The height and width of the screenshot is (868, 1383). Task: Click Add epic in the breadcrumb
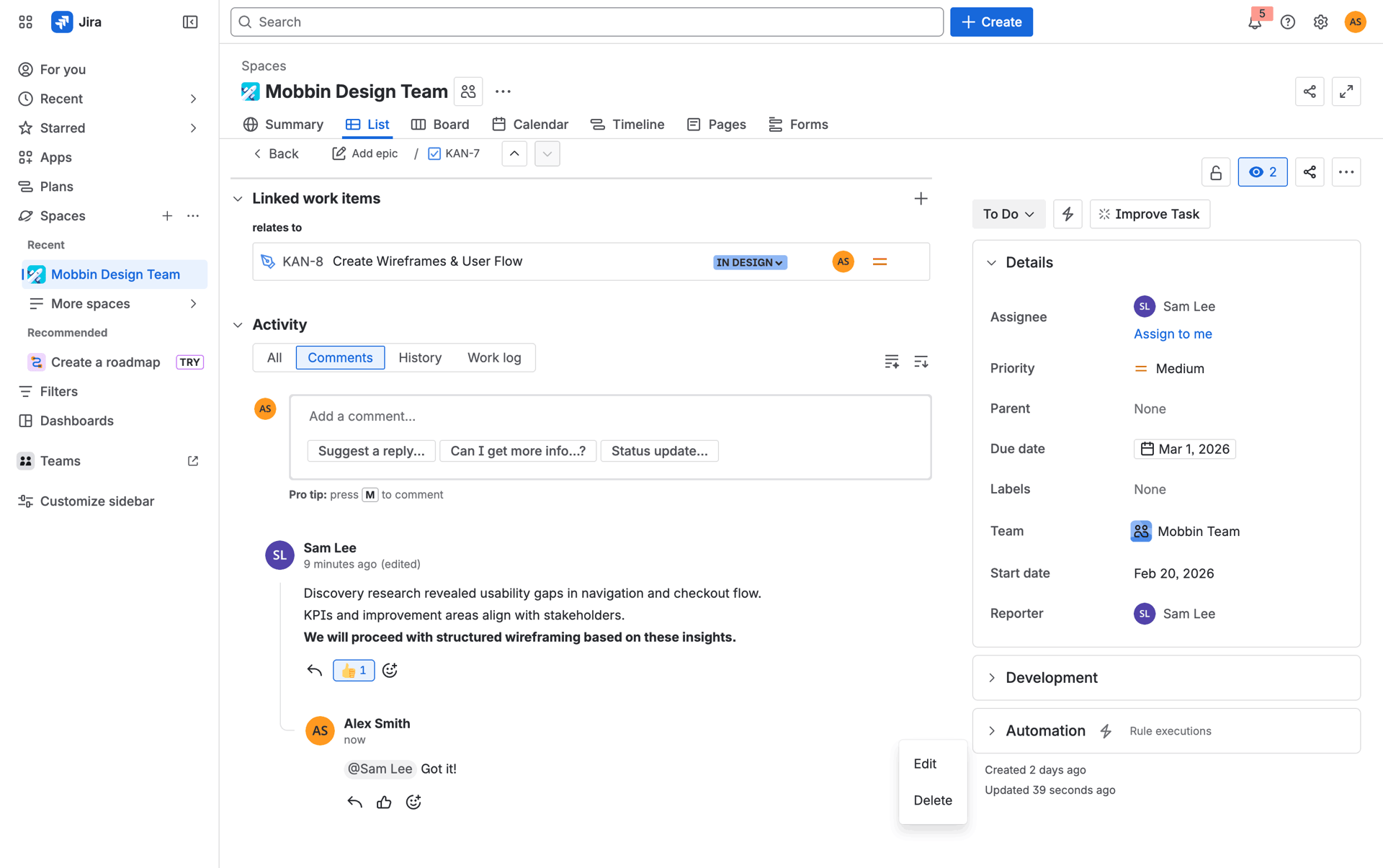[x=364, y=153]
